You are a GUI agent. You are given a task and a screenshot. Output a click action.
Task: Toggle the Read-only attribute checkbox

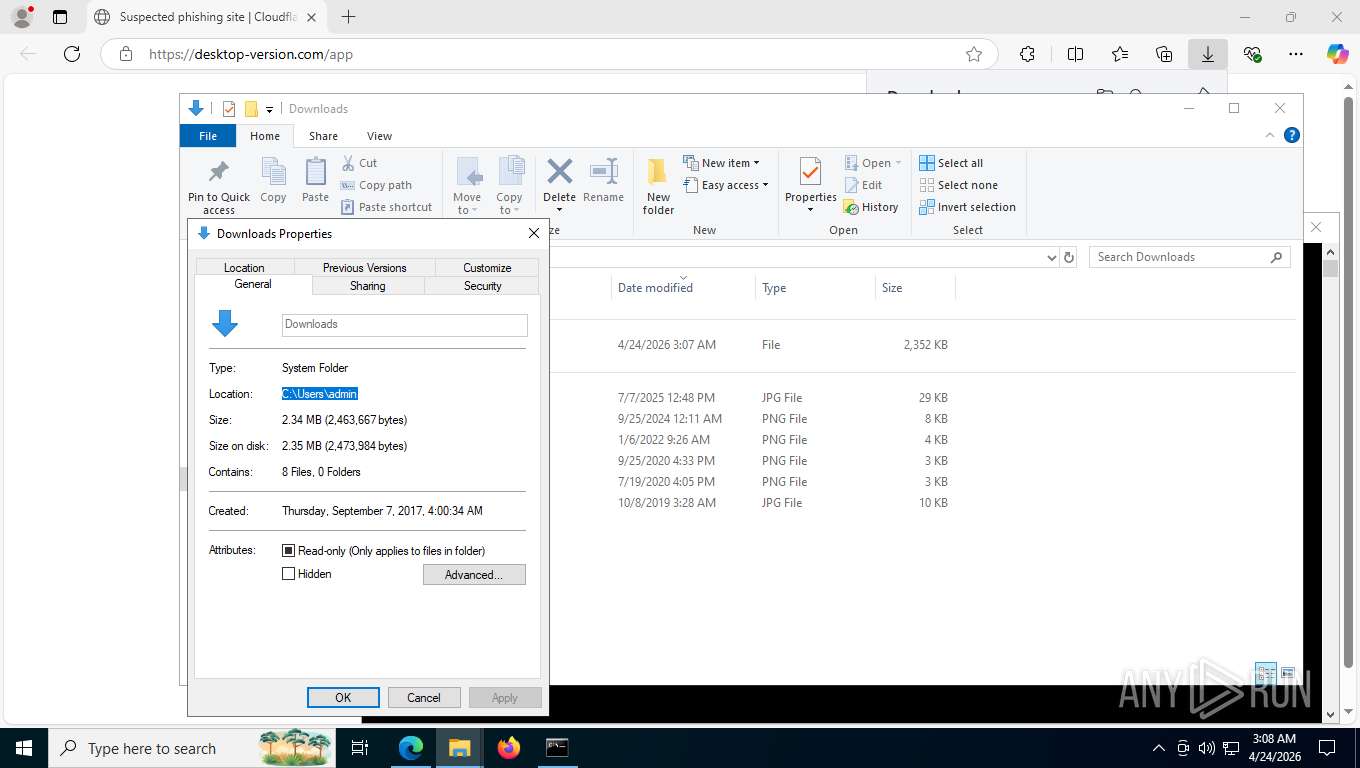point(289,551)
